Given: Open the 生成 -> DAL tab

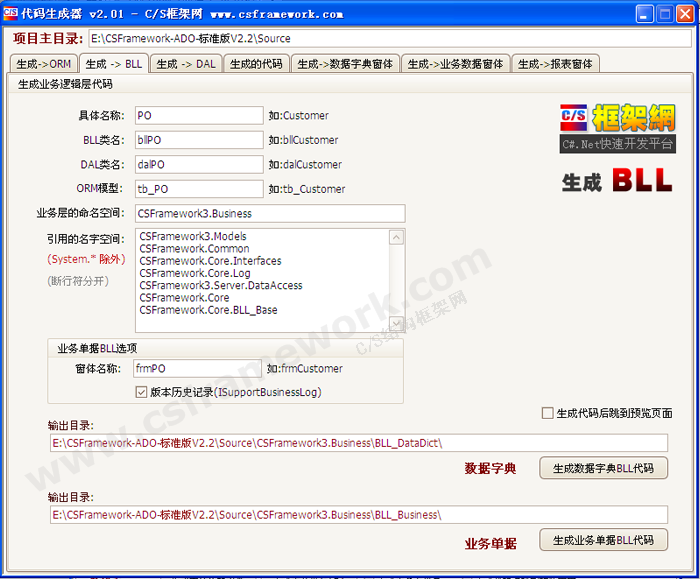Looking at the screenshot, I should (x=186, y=64).
